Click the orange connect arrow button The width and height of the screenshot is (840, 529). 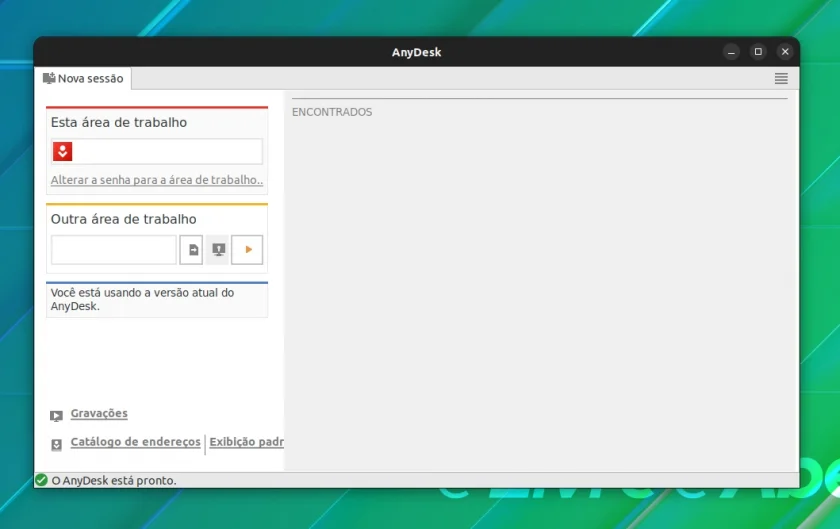click(247, 250)
